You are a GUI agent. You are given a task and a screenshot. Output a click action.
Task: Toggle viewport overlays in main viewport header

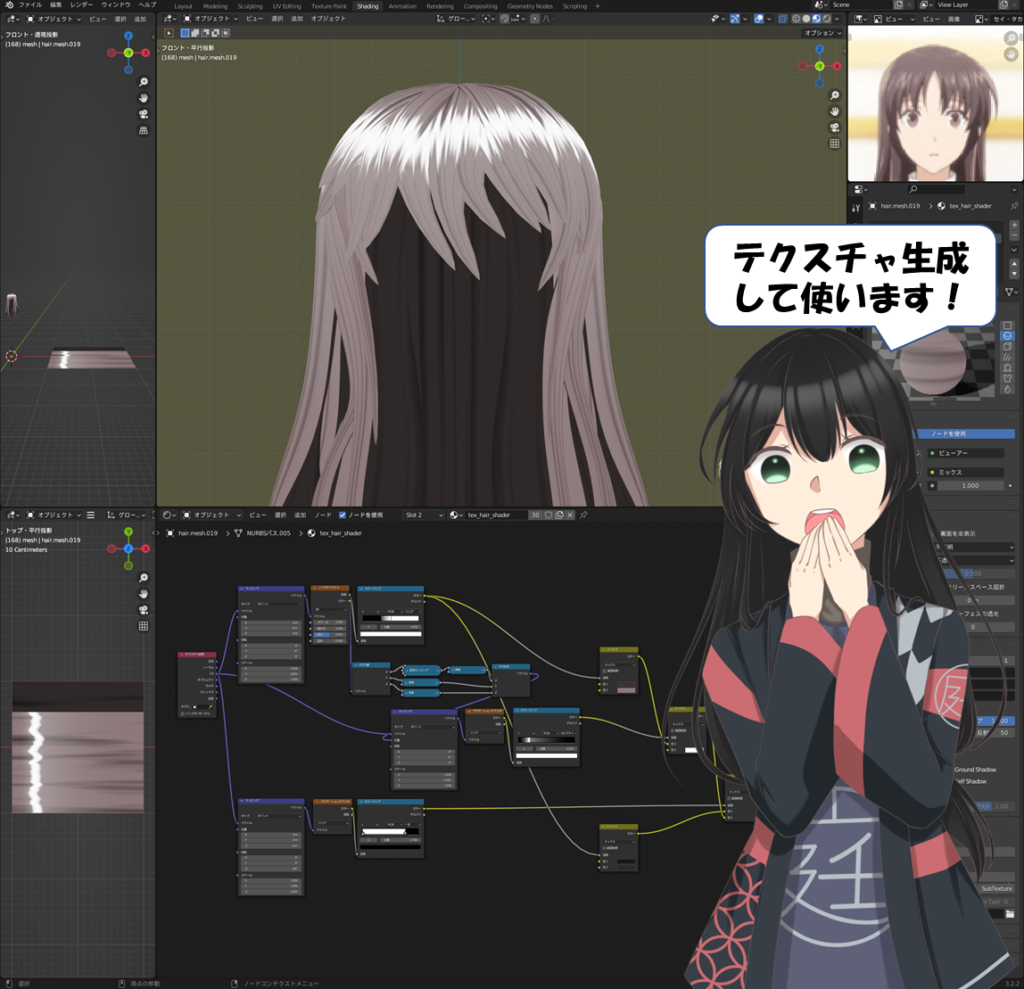click(x=759, y=19)
